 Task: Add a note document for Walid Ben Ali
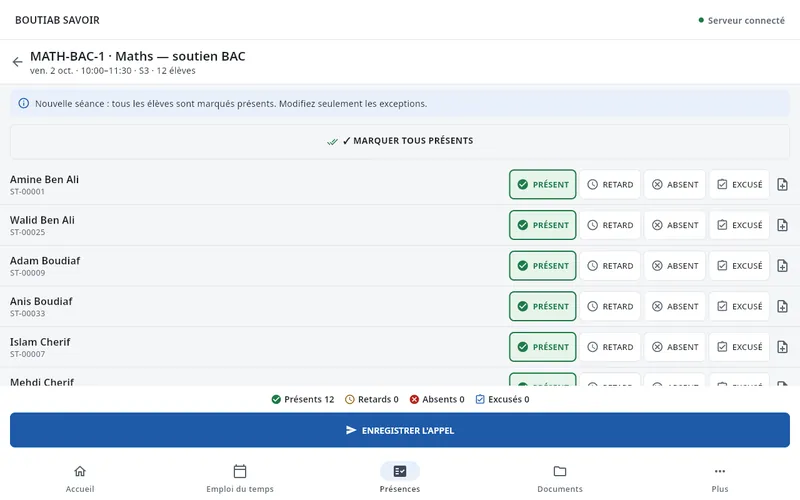[x=782, y=225]
